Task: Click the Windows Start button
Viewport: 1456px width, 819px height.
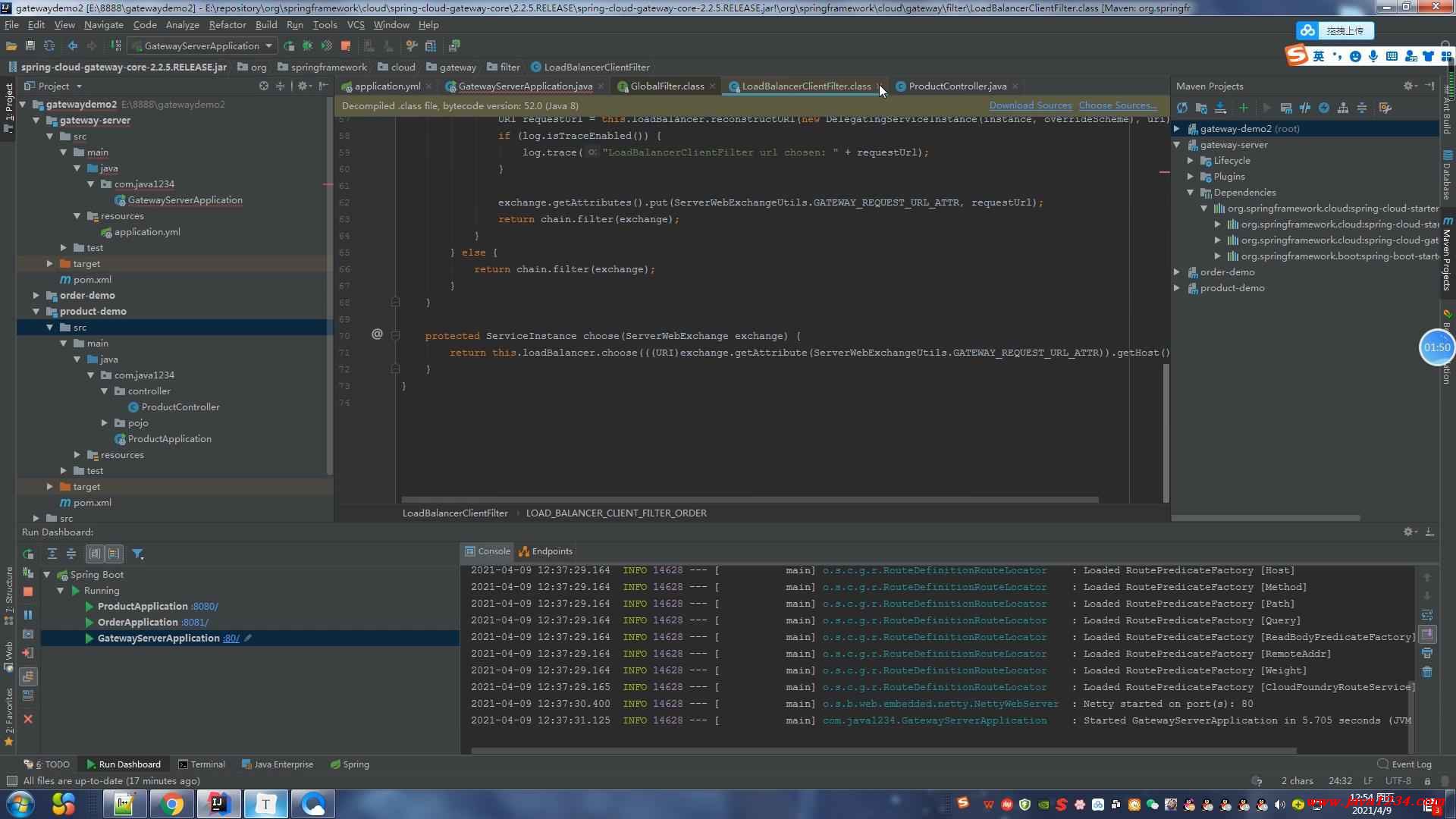Action: (x=20, y=804)
